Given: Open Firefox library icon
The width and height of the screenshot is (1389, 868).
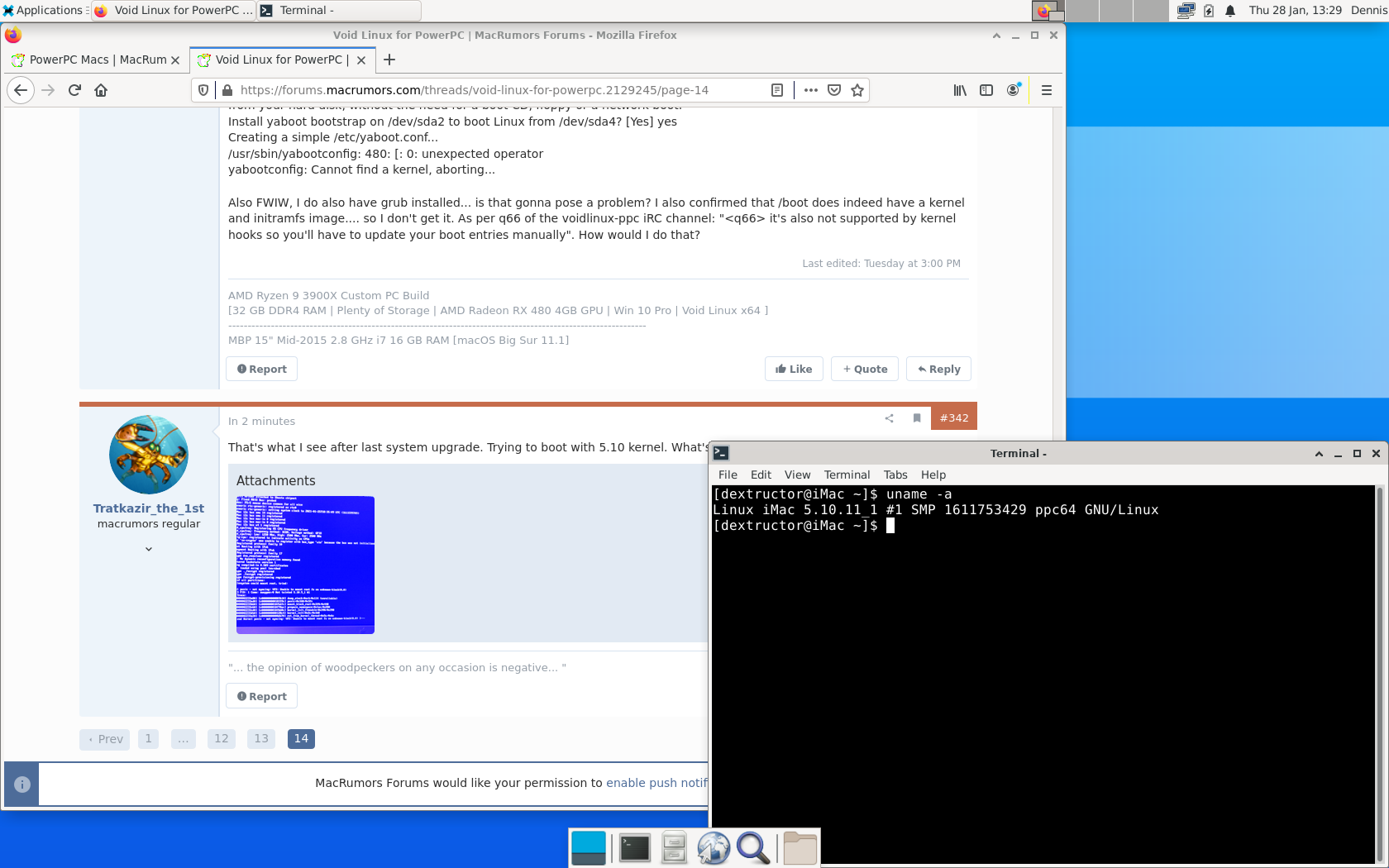Looking at the screenshot, I should 960,90.
